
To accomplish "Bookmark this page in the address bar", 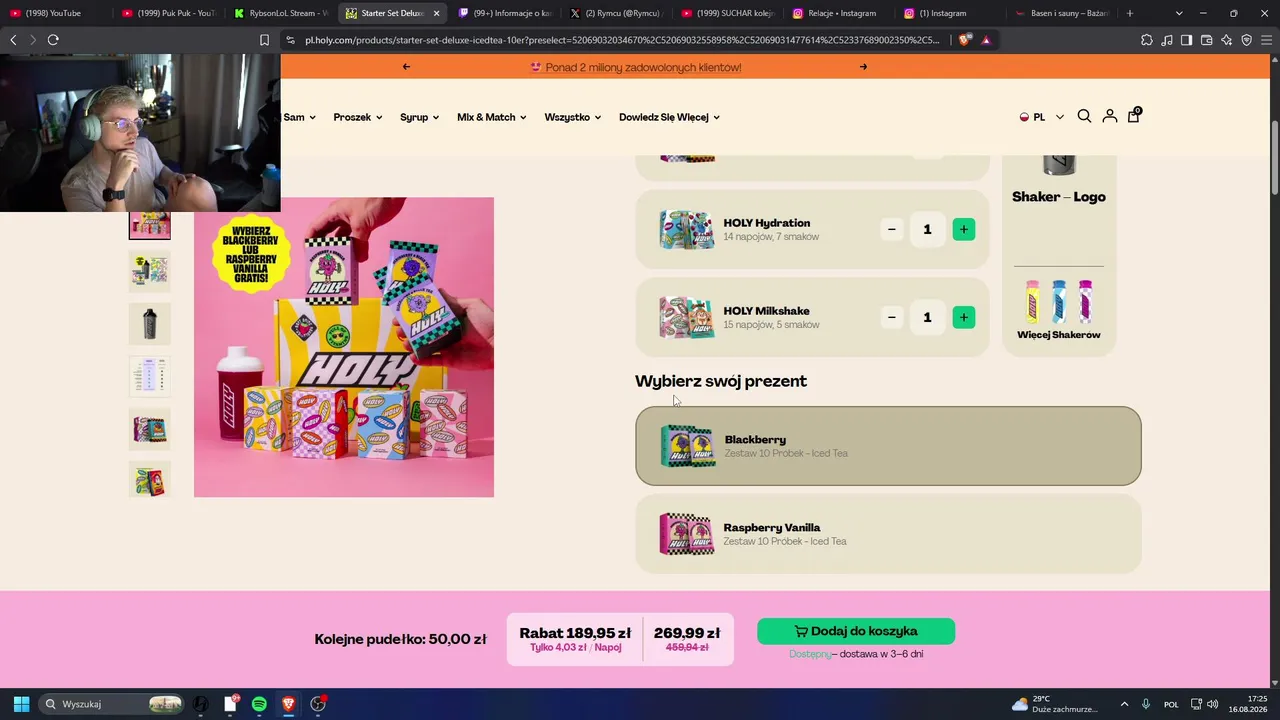I will pos(264,40).
